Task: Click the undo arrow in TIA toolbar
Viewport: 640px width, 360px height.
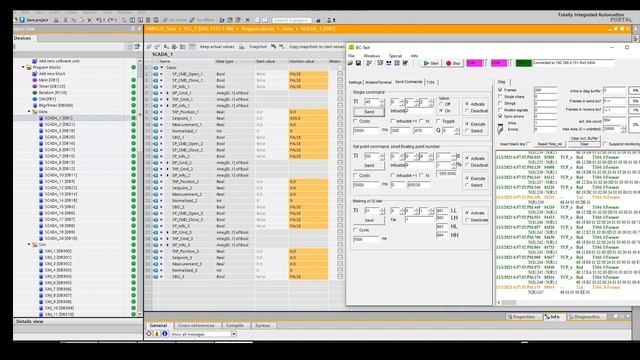Action: pos(98,20)
